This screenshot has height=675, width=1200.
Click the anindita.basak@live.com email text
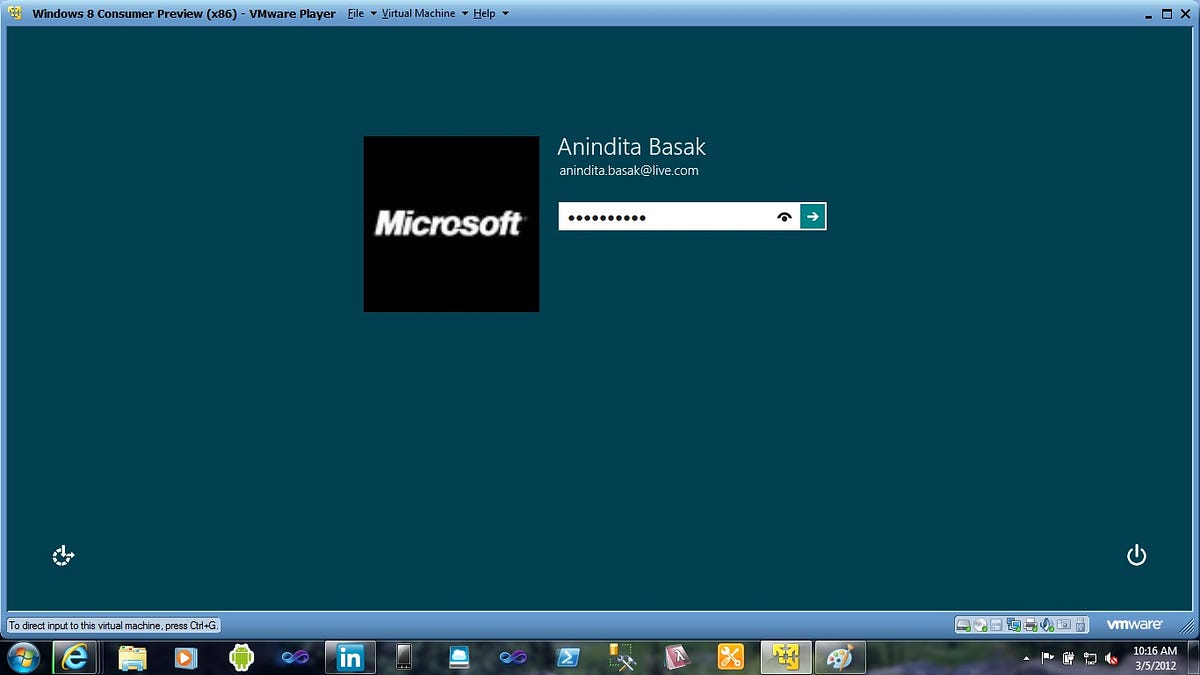(x=629, y=171)
